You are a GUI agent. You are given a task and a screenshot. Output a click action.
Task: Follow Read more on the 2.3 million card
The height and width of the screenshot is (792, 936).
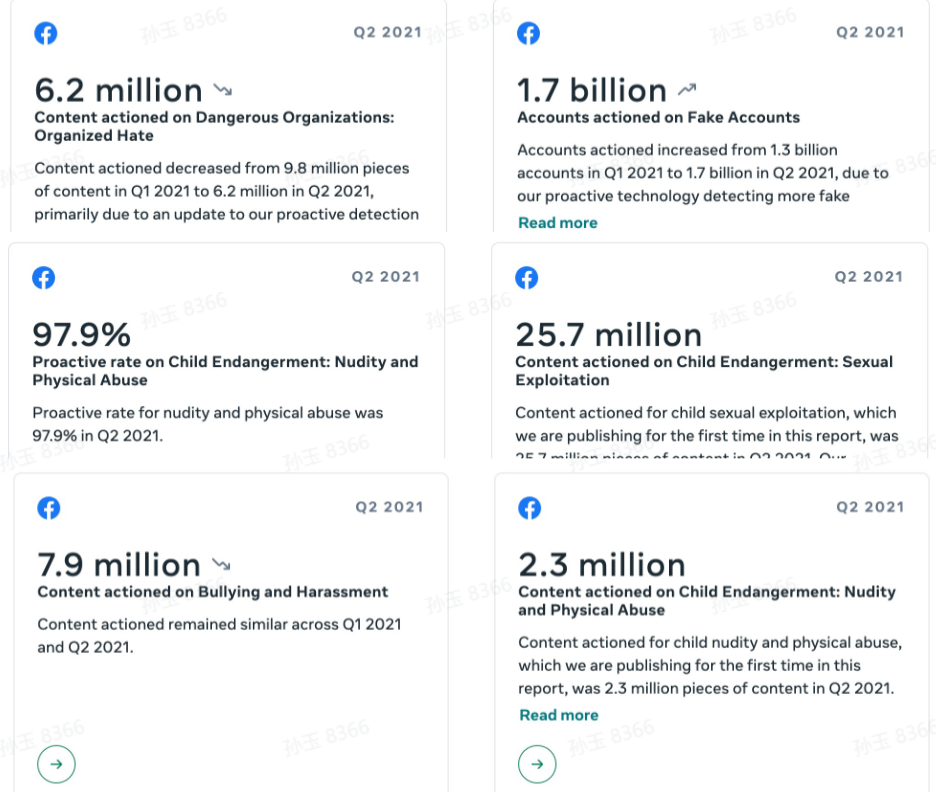(558, 715)
